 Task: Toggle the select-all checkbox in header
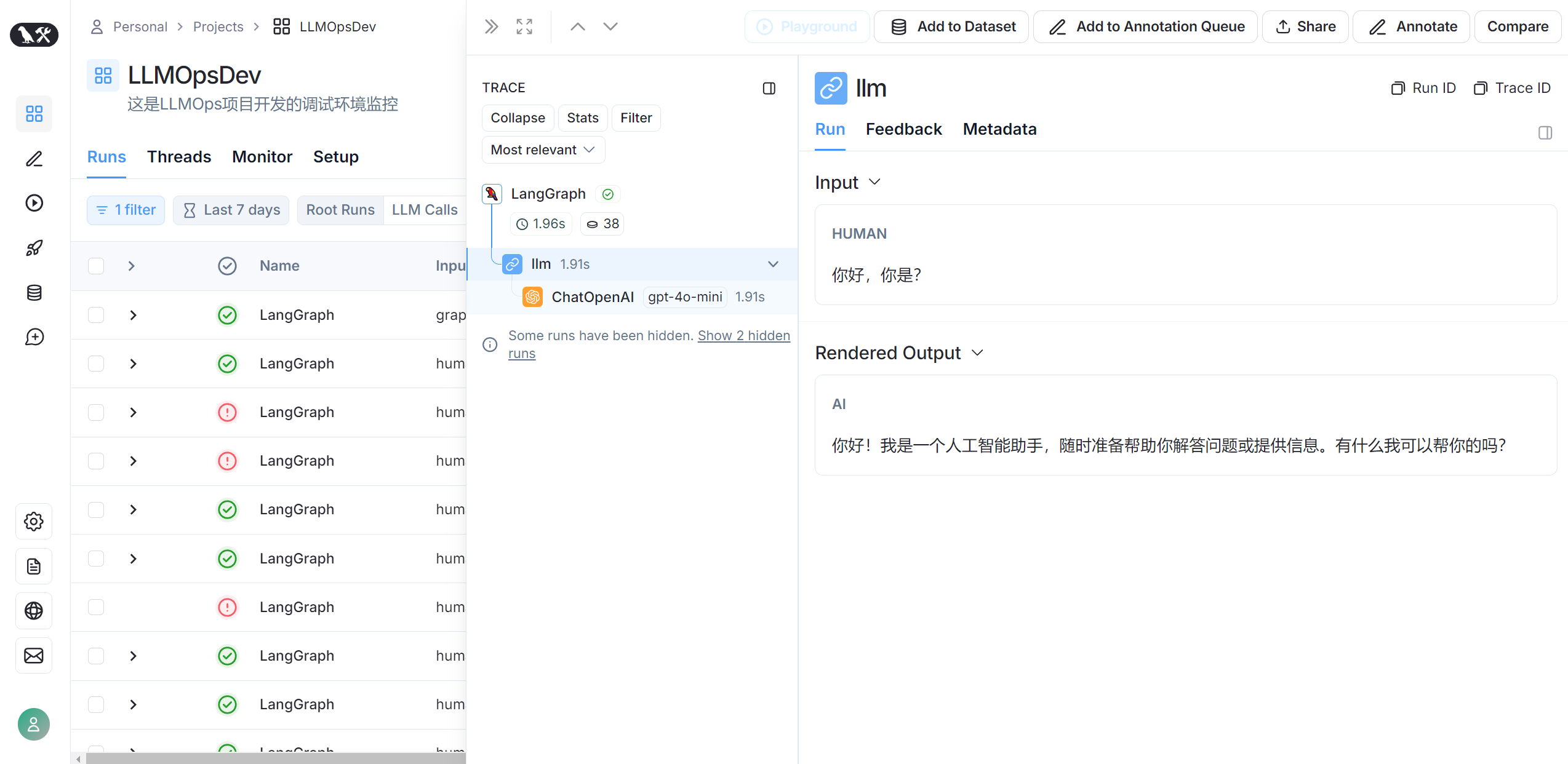click(96, 266)
